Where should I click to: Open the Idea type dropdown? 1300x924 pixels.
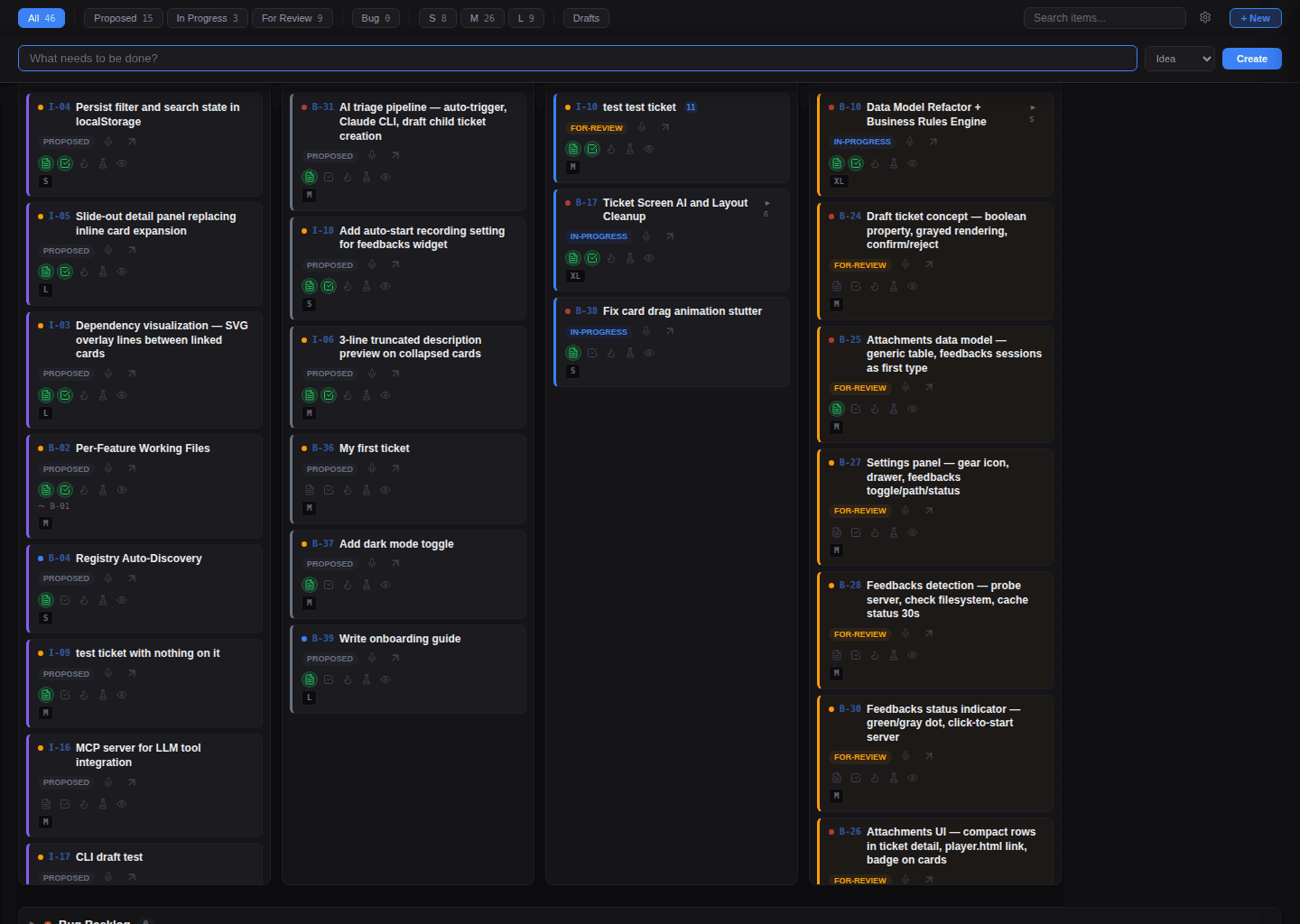pos(1180,59)
